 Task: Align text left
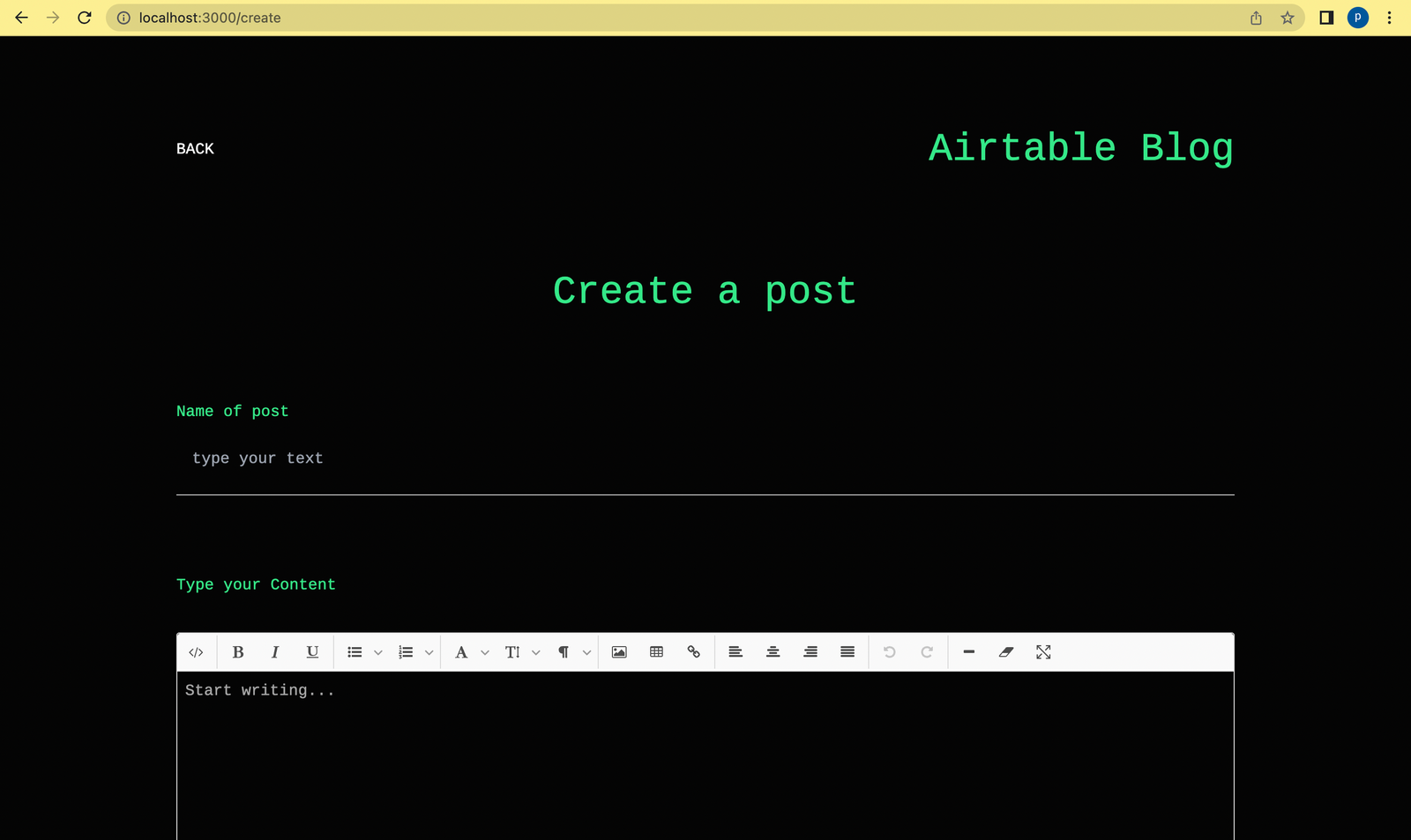[x=735, y=652]
